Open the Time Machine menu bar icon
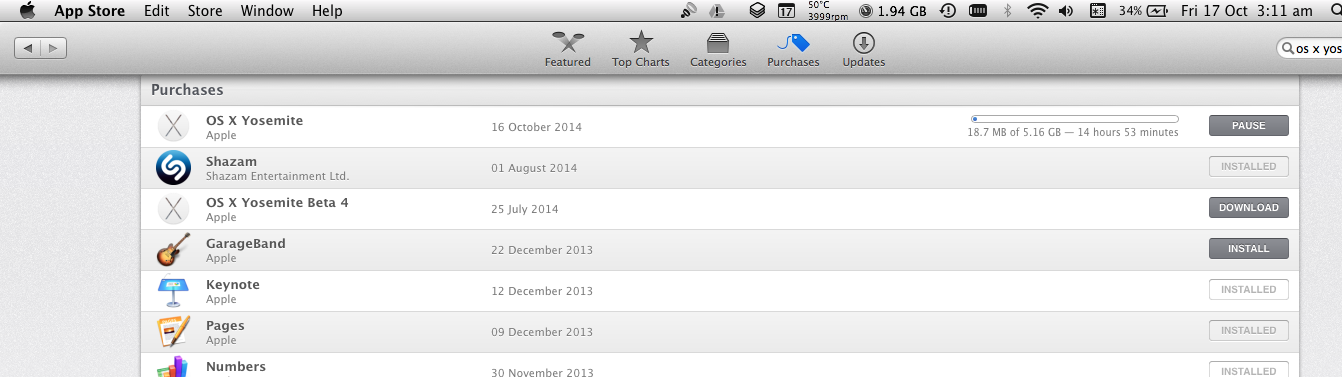The width and height of the screenshot is (1342, 377). coord(947,11)
